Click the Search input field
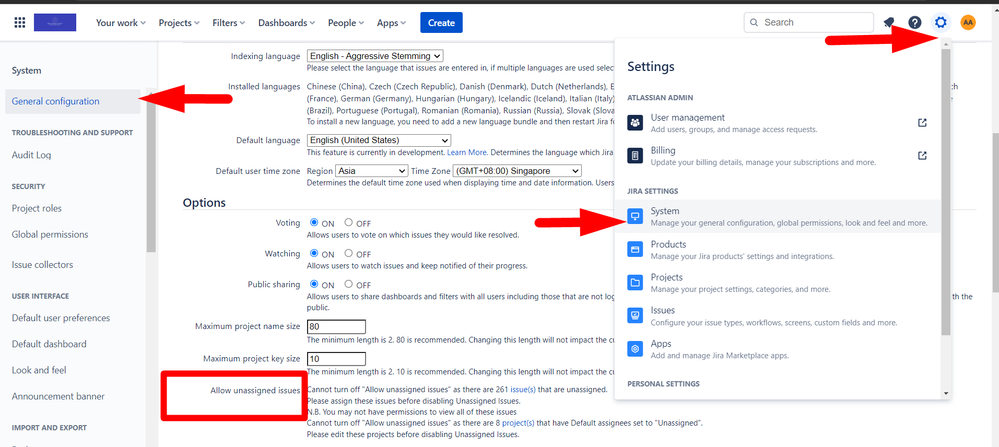This screenshot has height=447, width=999. (809, 22)
